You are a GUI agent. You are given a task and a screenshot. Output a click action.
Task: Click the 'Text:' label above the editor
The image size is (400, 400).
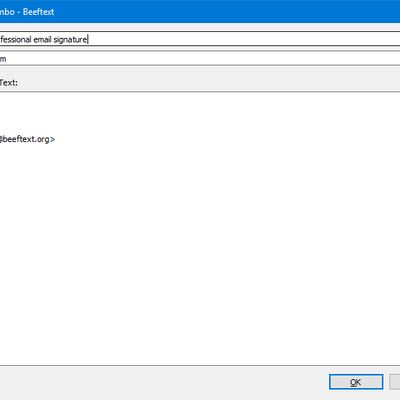9,83
